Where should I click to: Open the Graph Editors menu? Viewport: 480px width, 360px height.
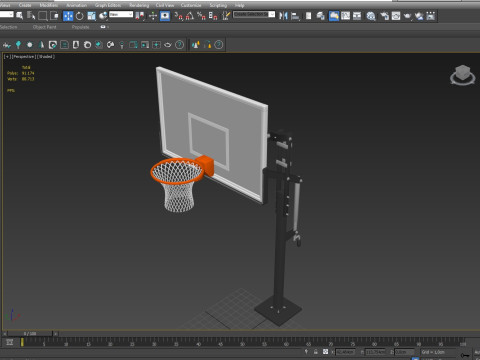coord(108,5)
